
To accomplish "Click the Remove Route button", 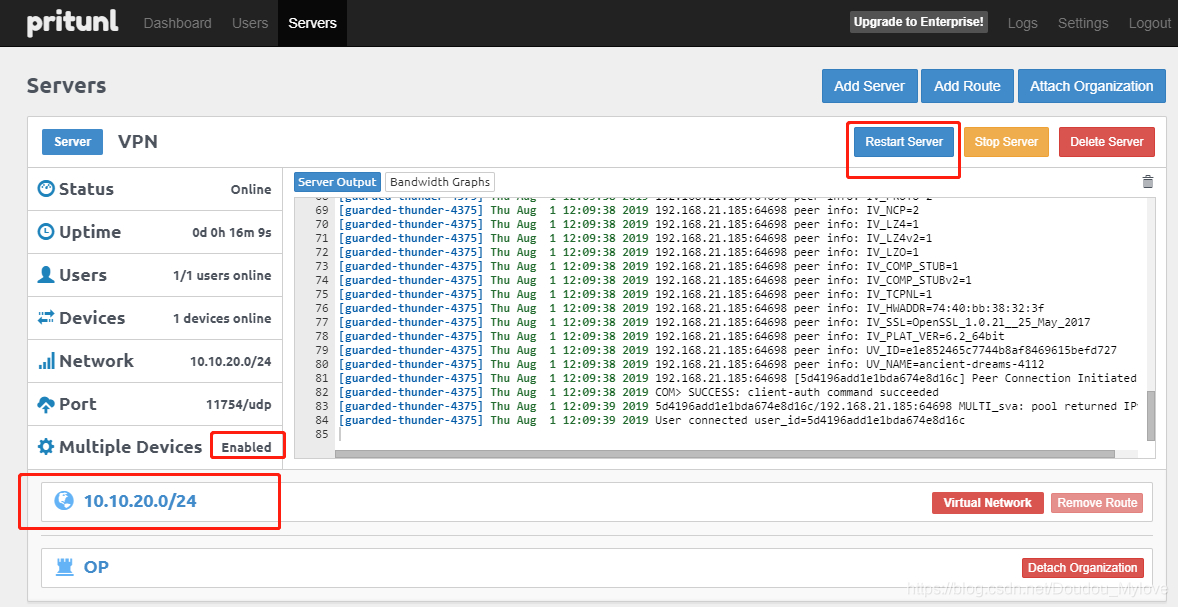I will pos(1097,503).
